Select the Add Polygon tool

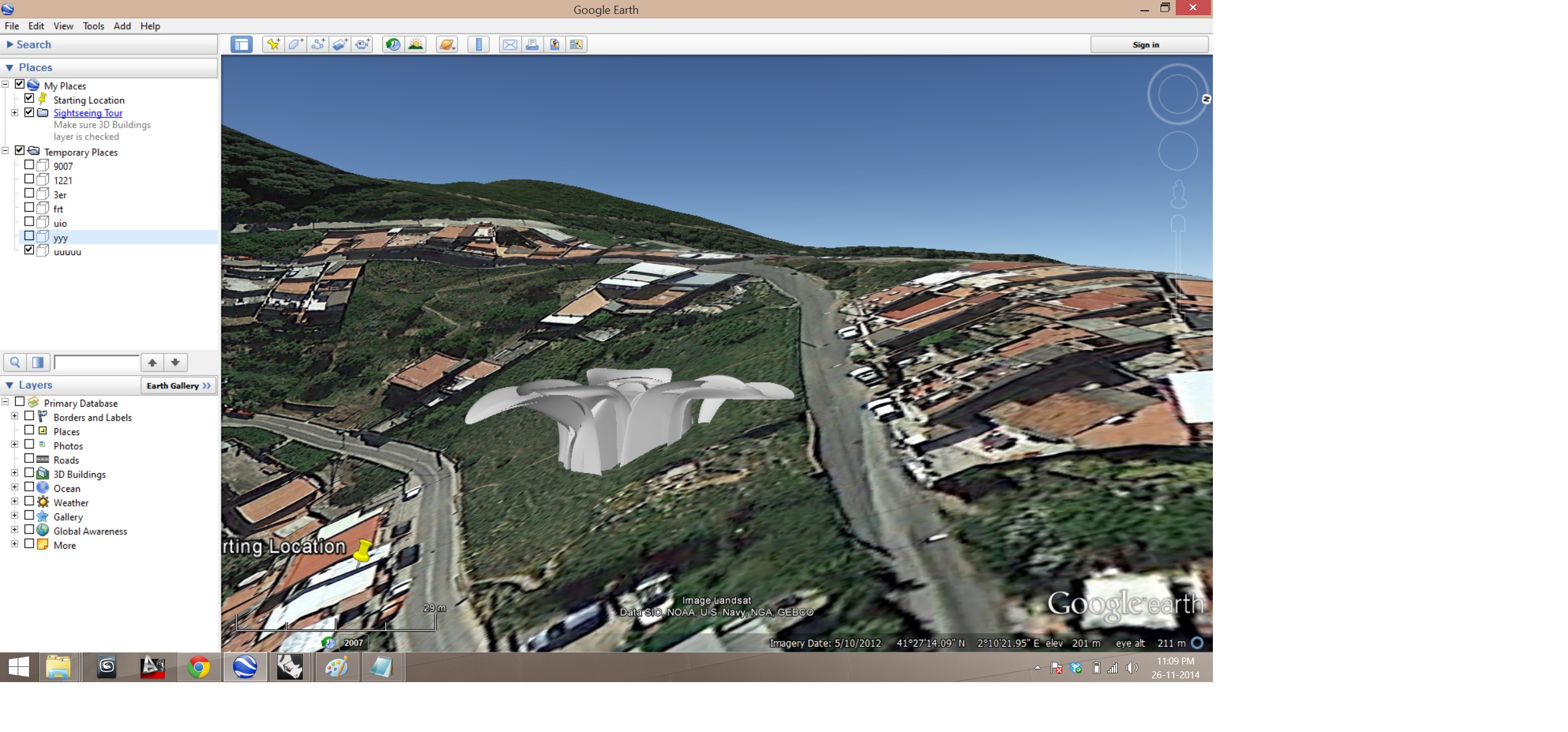296,44
